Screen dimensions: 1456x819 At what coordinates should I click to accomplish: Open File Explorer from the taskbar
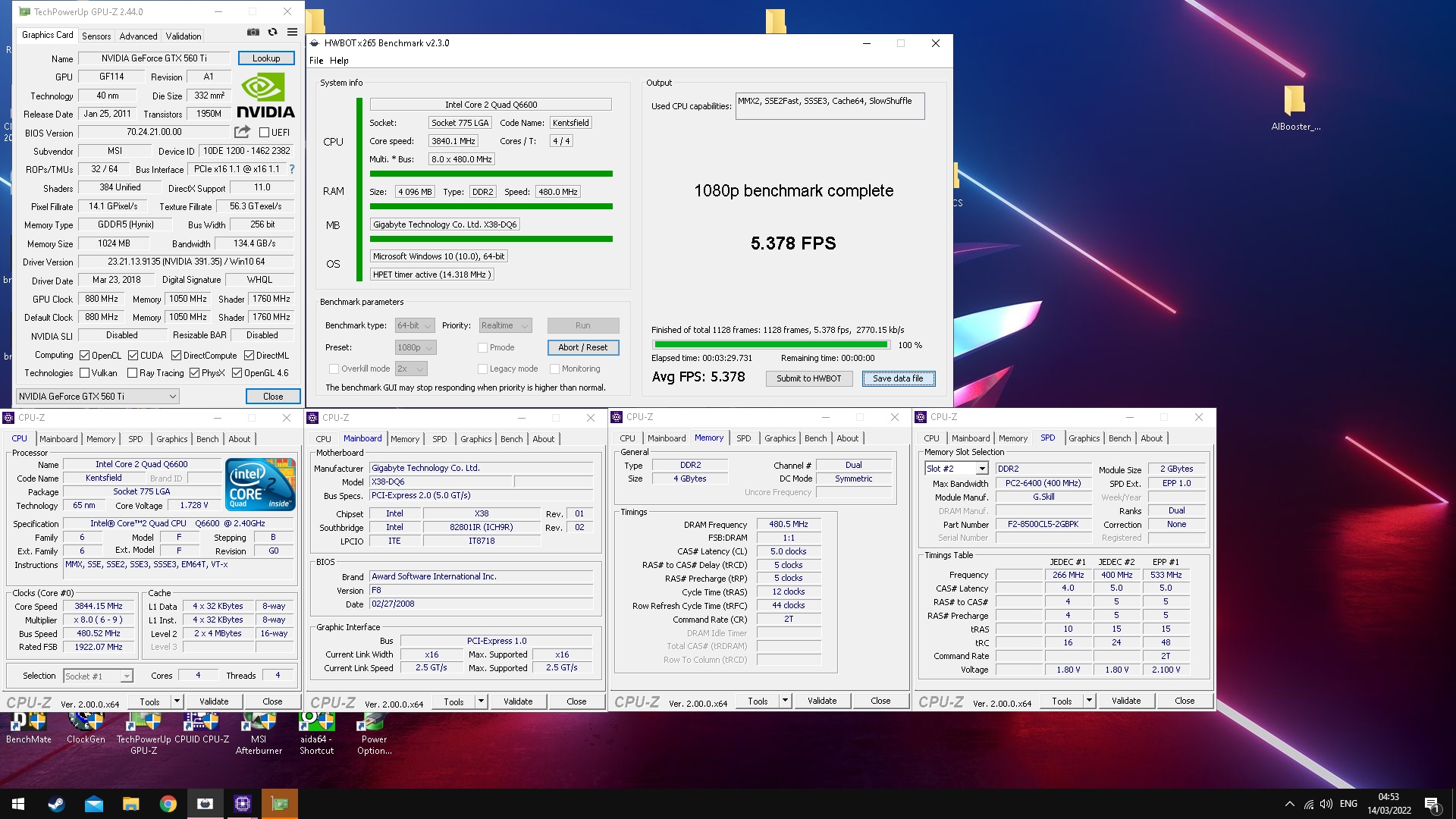pos(131,804)
